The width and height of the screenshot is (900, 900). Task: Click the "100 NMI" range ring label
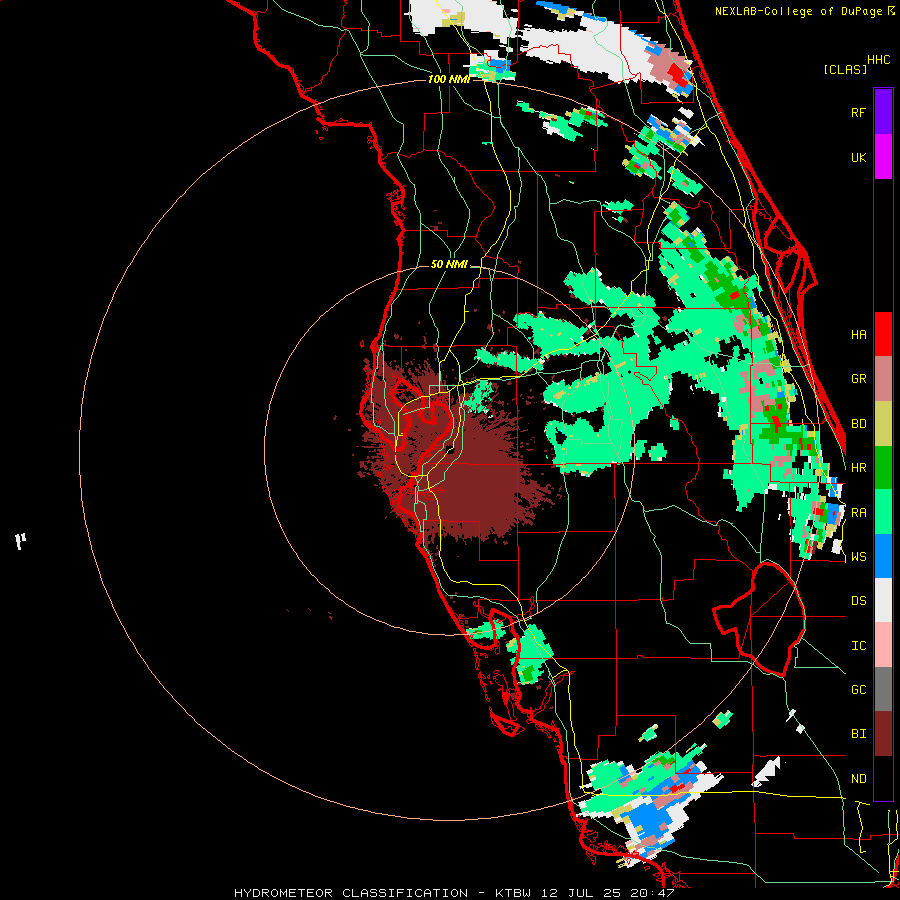pyautogui.click(x=449, y=79)
